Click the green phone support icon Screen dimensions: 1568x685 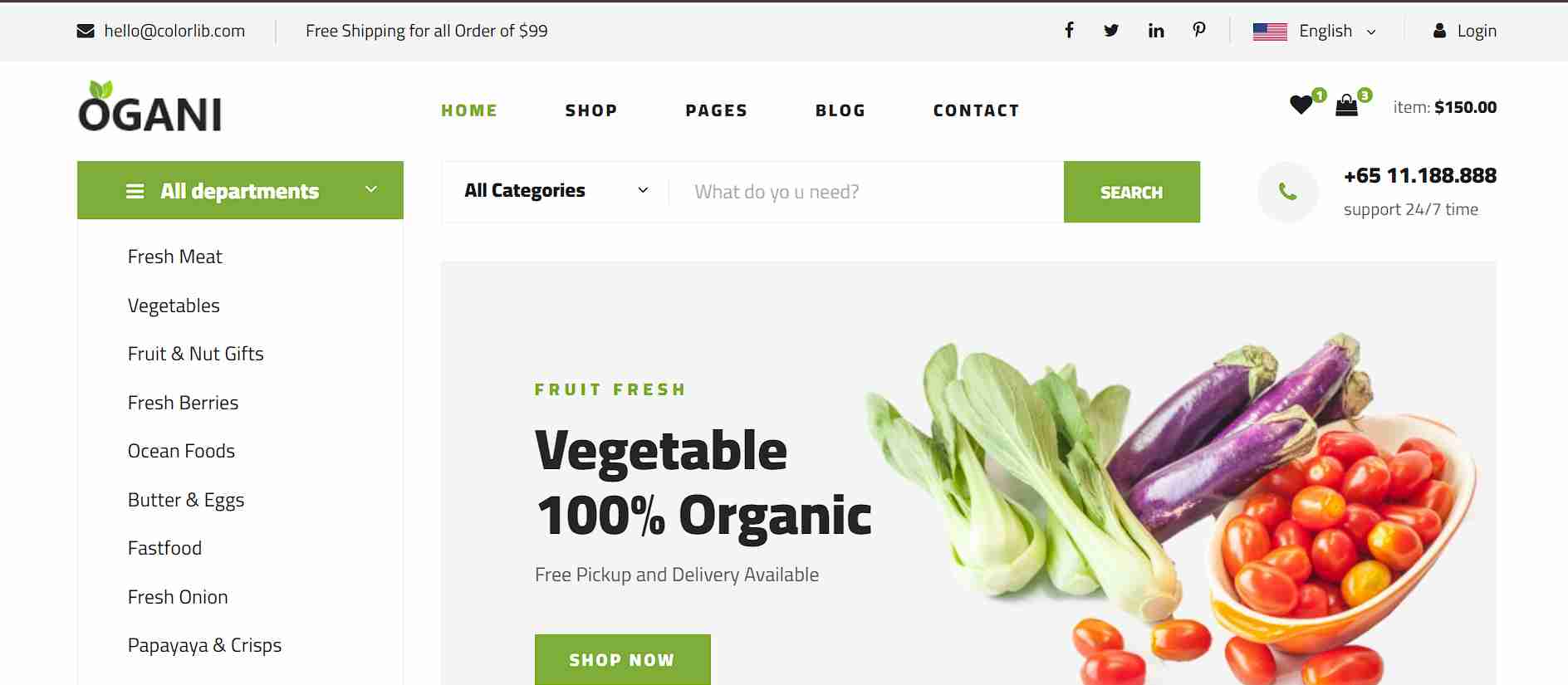pos(1287,192)
